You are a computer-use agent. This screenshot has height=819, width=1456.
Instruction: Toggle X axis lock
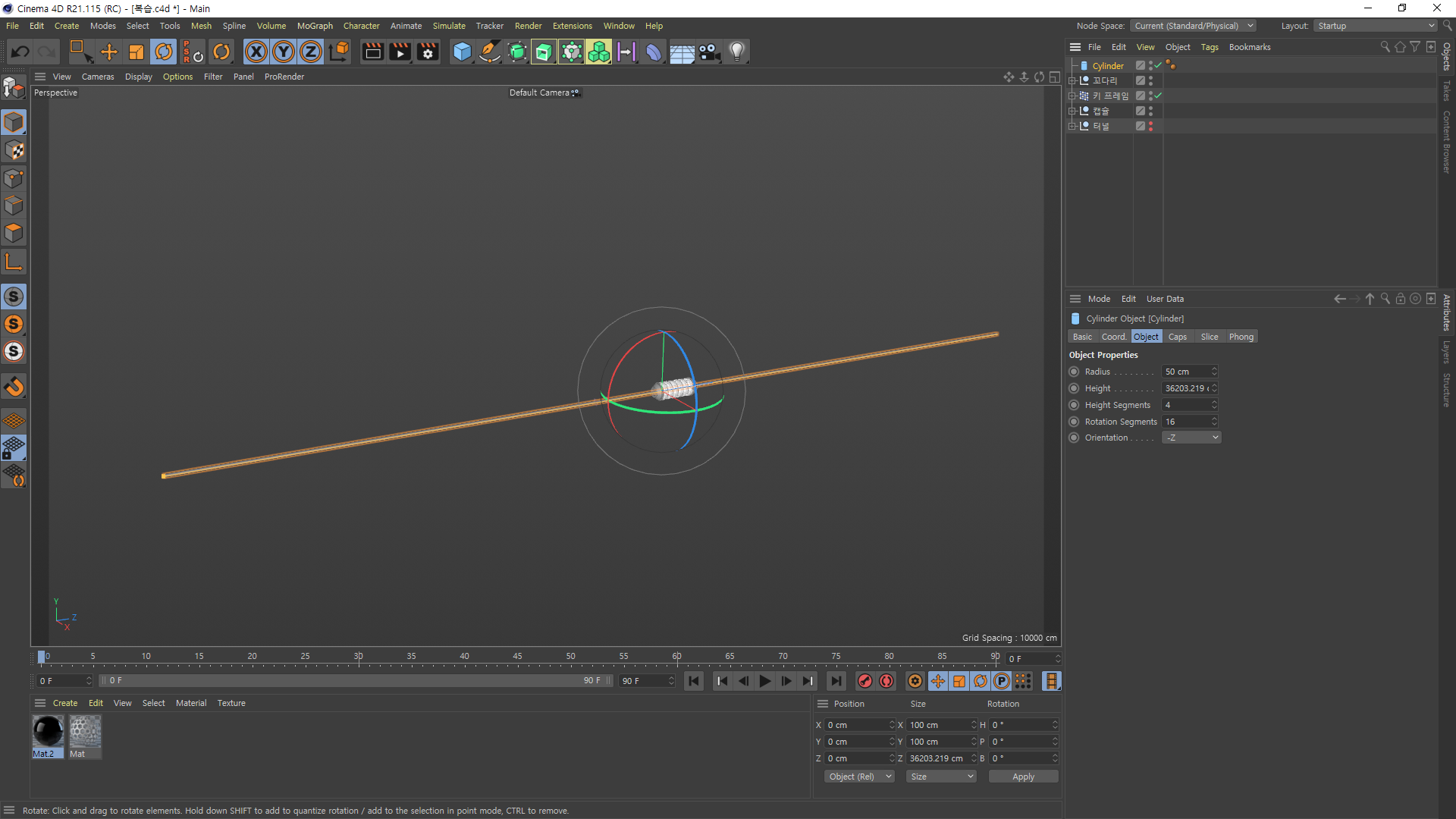[x=256, y=52]
